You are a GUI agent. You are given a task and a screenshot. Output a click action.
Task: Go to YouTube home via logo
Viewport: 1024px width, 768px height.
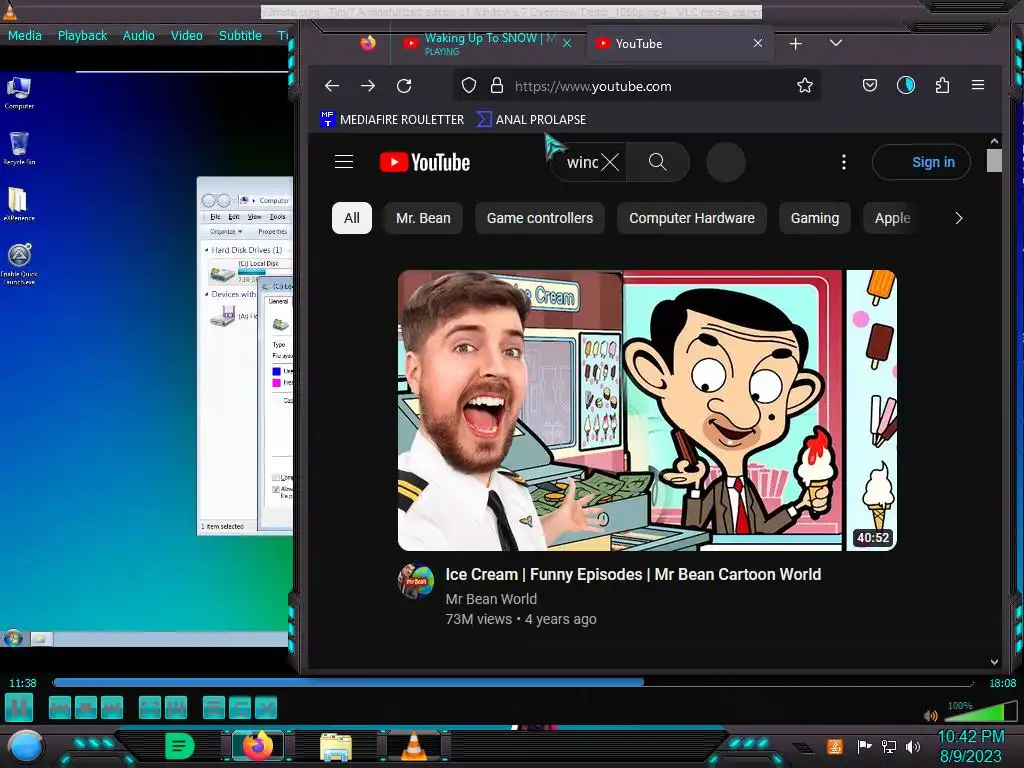click(x=424, y=162)
